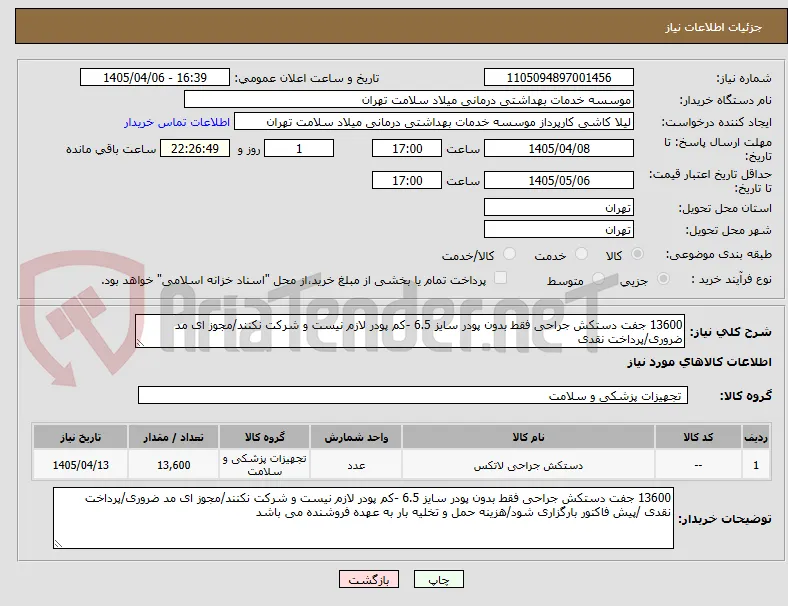Click the بازگشت (back) button
This screenshot has height=606, width=788.
369,579
